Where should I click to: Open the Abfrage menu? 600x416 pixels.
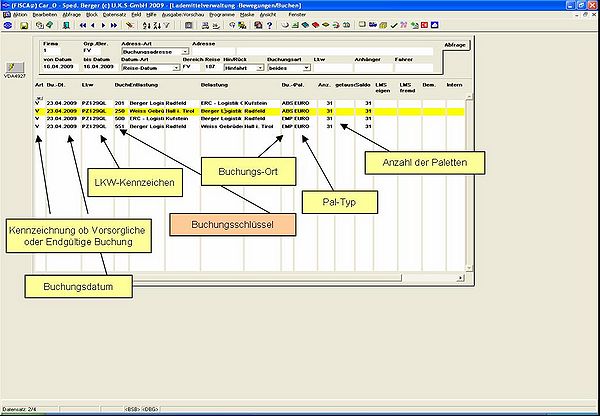click(x=72, y=15)
